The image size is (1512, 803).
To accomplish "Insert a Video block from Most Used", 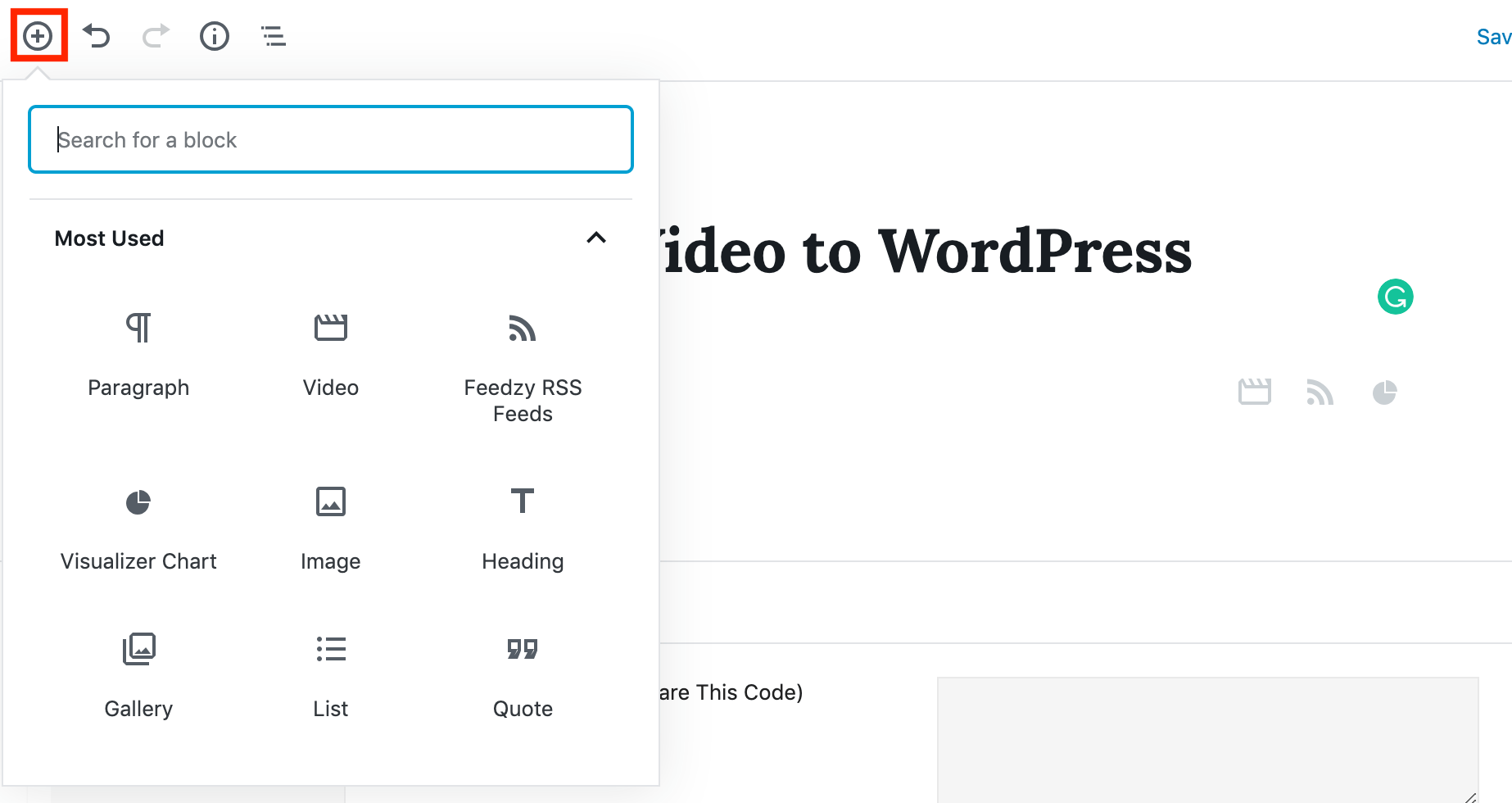I will click(x=331, y=352).
